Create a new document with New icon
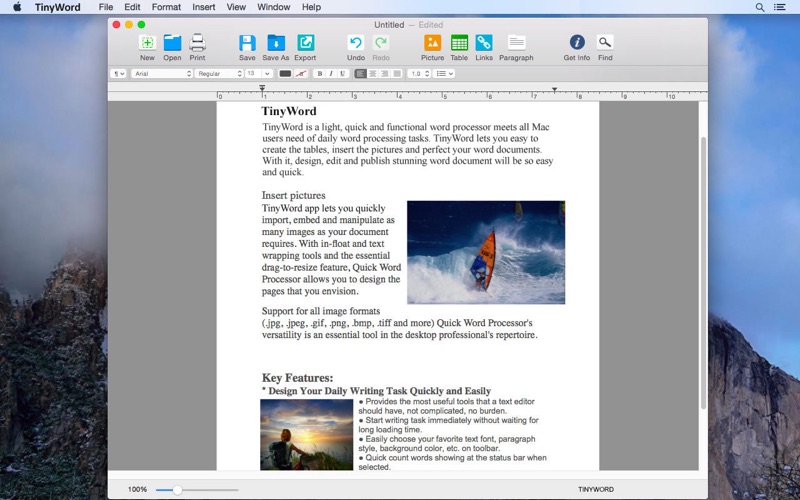This screenshot has height=500, width=800. (x=147, y=43)
